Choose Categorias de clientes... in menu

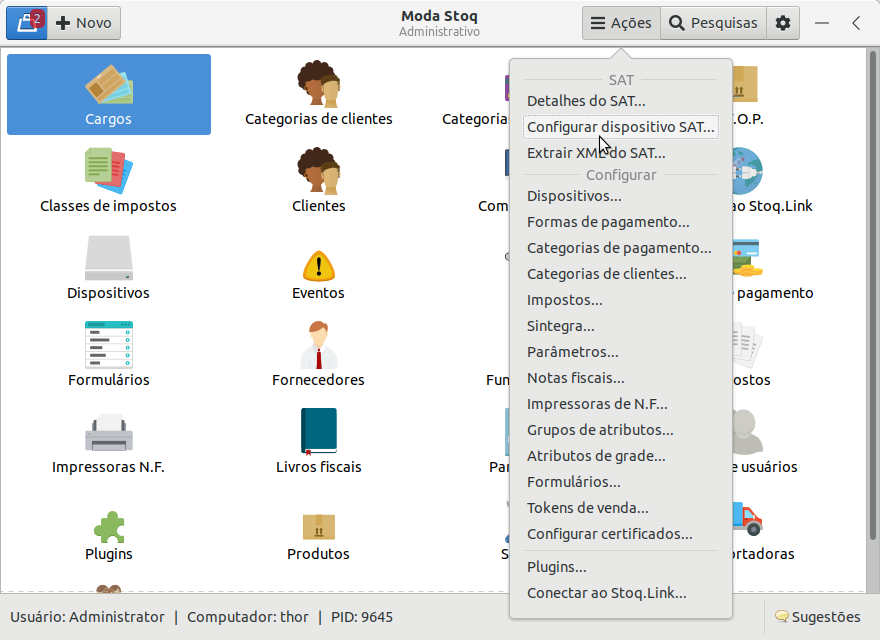click(621, 274)
